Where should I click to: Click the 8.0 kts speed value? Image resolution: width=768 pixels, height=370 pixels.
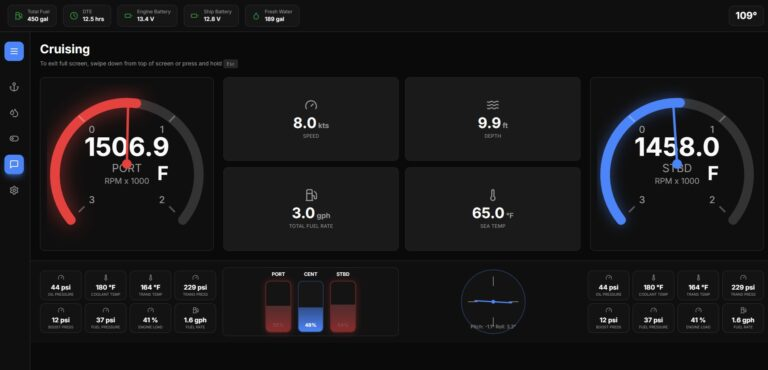click(311, 123)
